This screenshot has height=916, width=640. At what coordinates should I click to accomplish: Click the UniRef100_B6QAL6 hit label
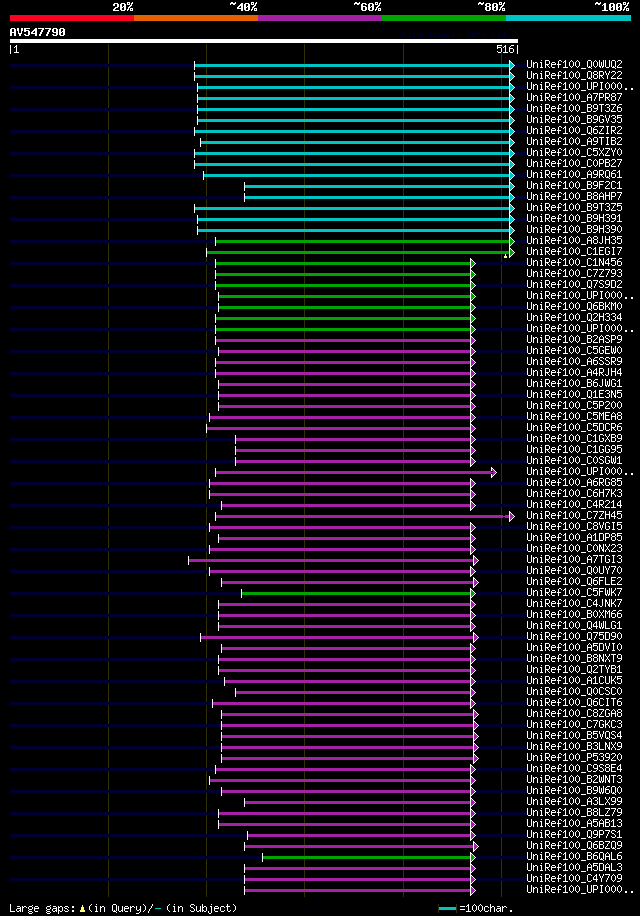(574, 856)
